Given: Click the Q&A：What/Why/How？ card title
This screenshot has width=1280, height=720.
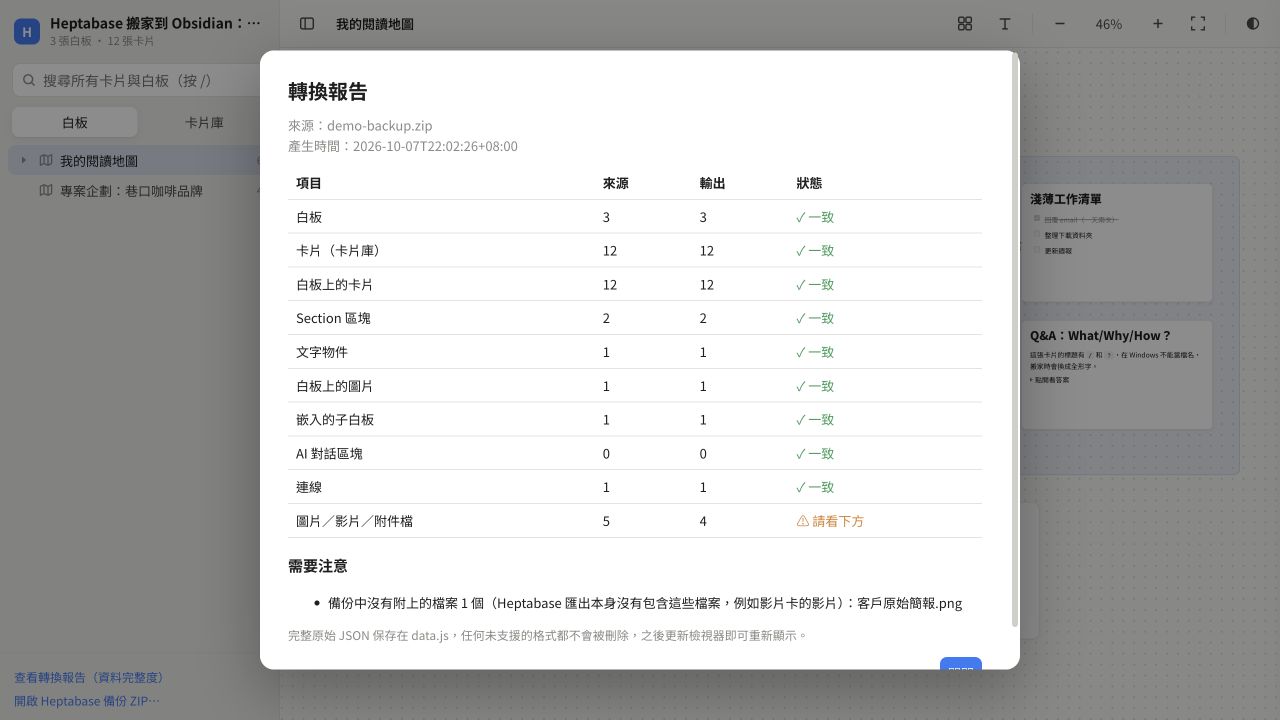Looking at the screenshot, I should [x=1100, y=336].
